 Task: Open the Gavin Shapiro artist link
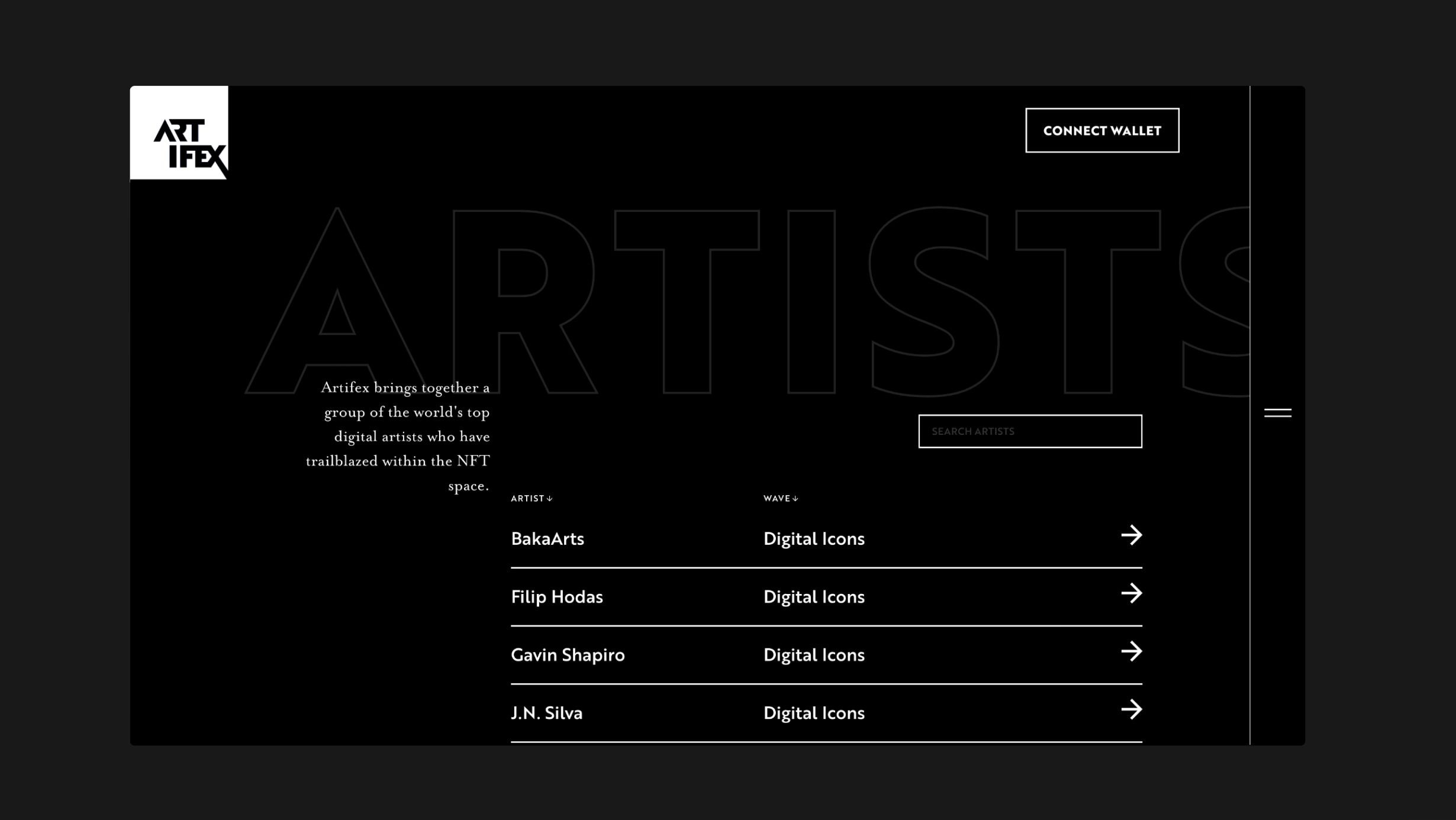(568, 655)
